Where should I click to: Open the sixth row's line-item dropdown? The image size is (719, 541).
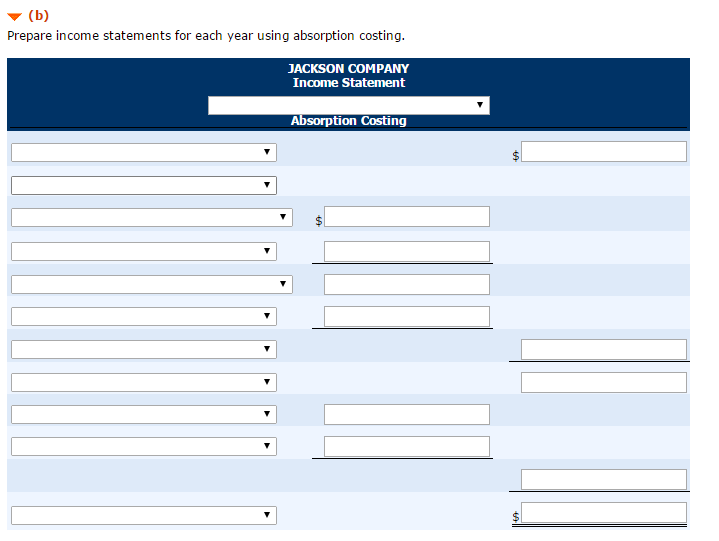point(143,316)
